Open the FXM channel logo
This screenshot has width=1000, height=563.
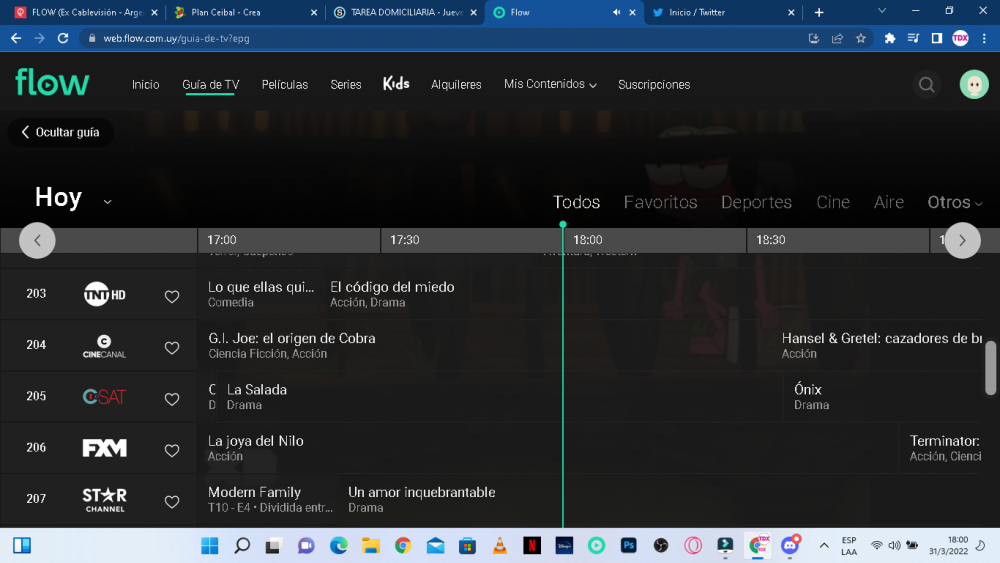[104, 448]
